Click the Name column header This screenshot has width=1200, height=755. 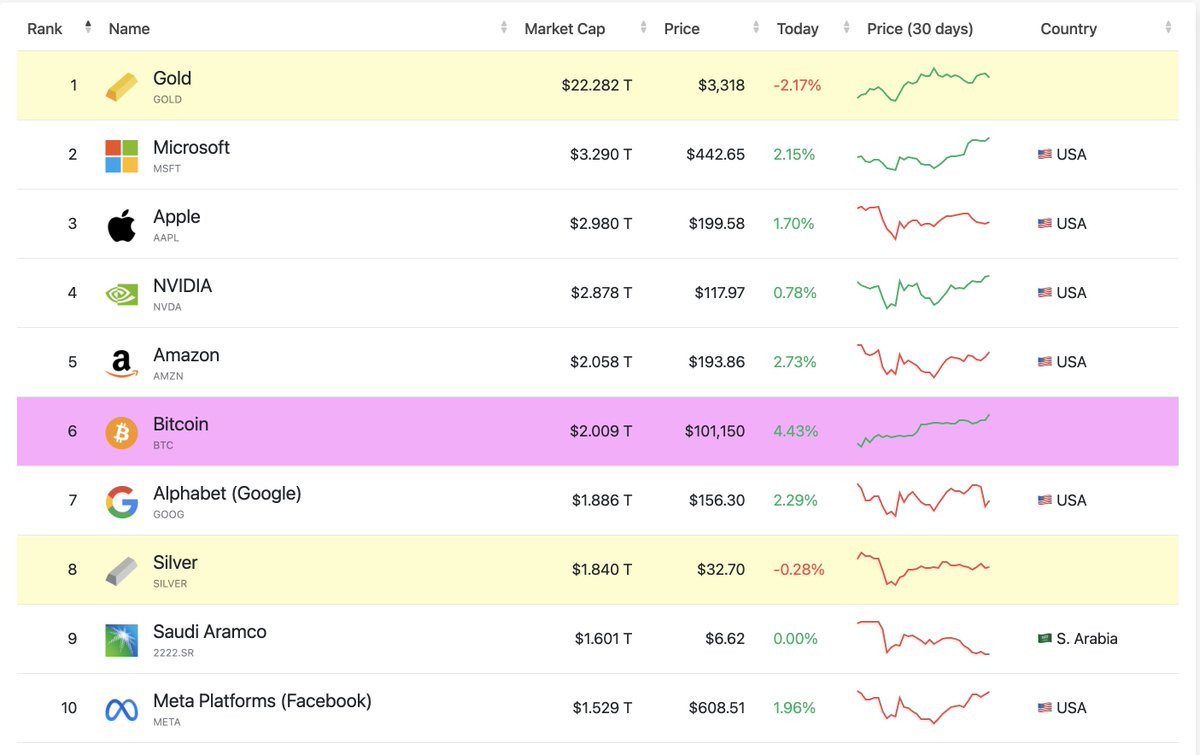(129, 29)
